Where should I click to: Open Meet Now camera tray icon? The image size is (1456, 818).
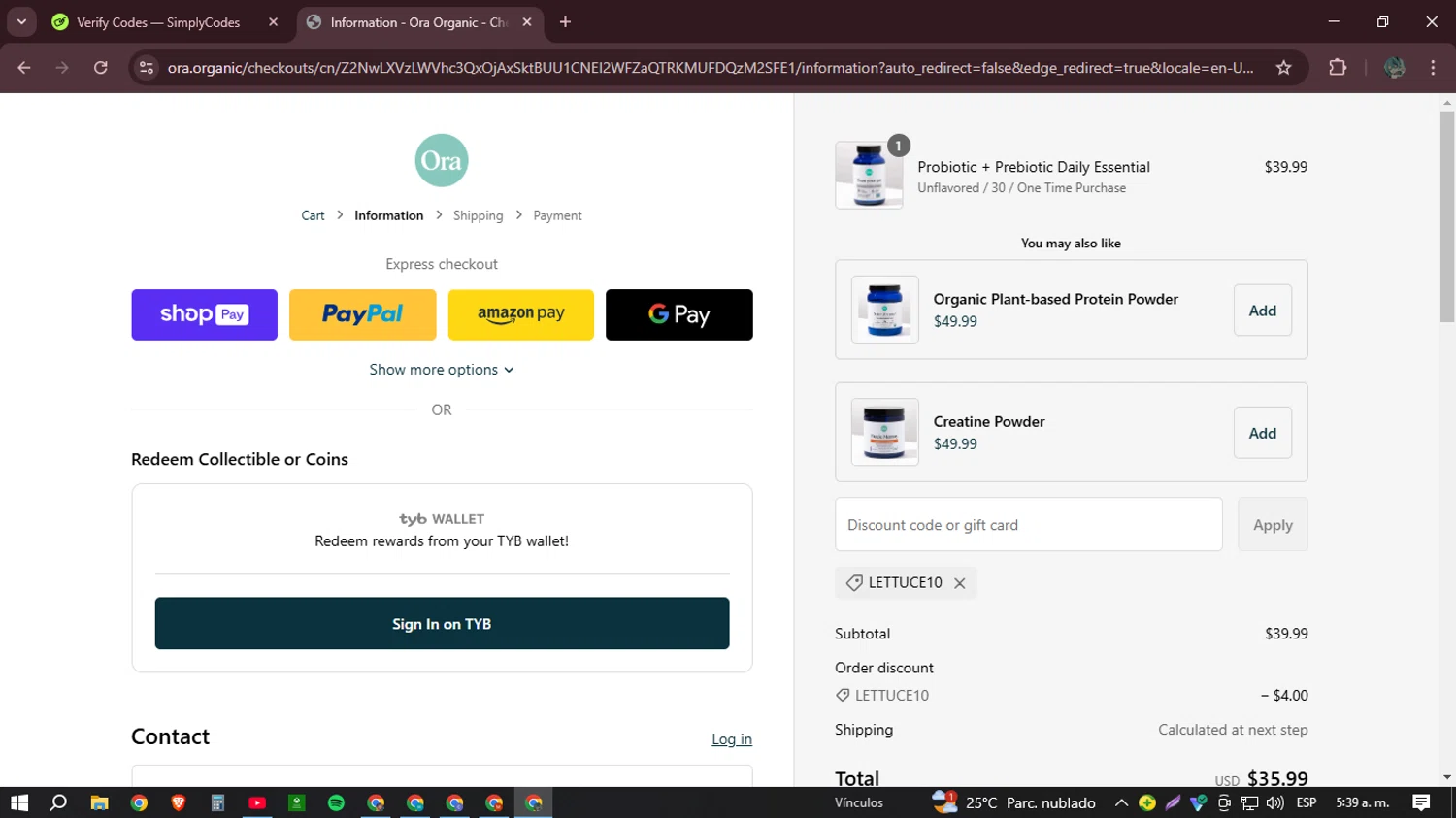[1224, 802]
